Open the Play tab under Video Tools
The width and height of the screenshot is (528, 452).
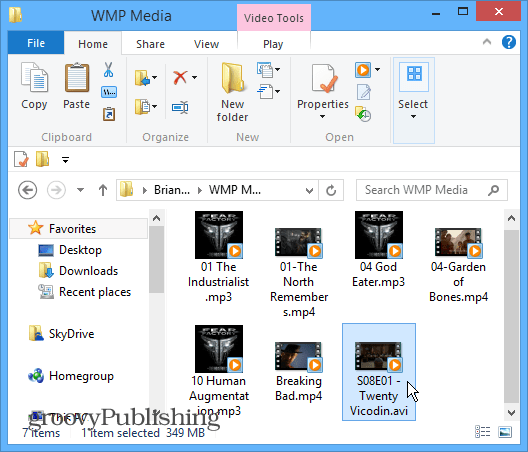[273, 44]
